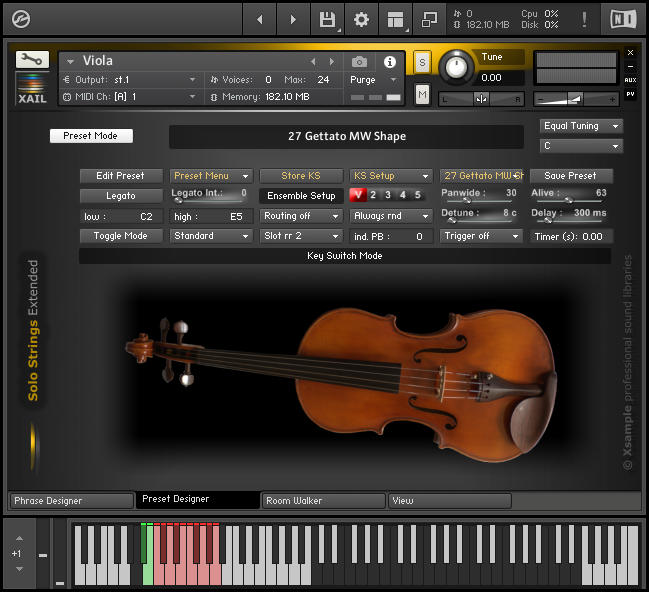Image resolution: width=649 pixels, height=592 pixels.
Task: Click the NI logo icon
Action: [x=623, y=19]
